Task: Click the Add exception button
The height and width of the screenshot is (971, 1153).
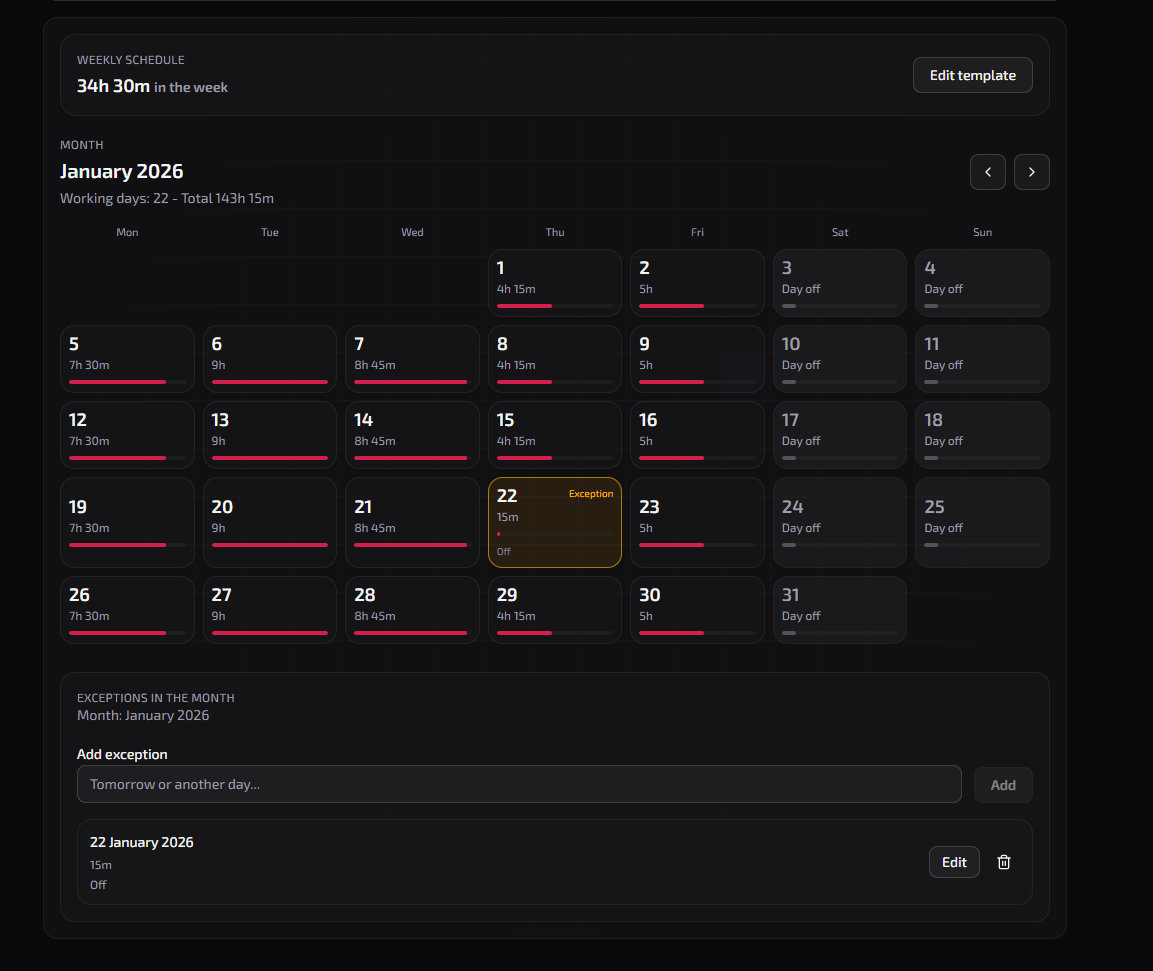Action: click(1003, 785)
